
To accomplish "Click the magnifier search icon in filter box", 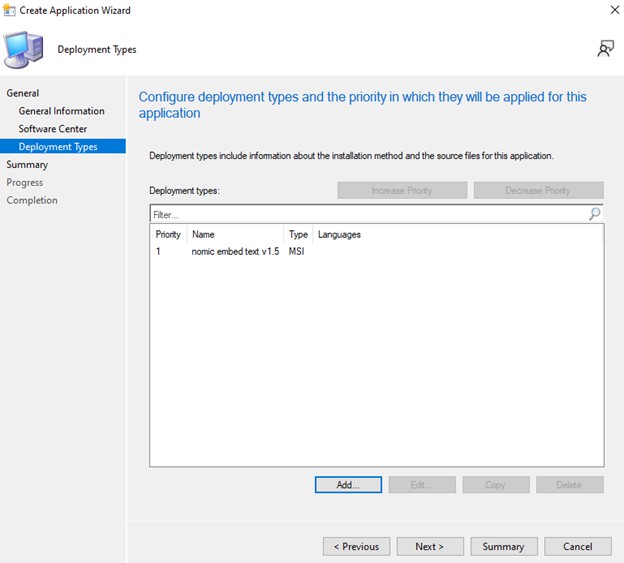I will (x=594, y=214).
